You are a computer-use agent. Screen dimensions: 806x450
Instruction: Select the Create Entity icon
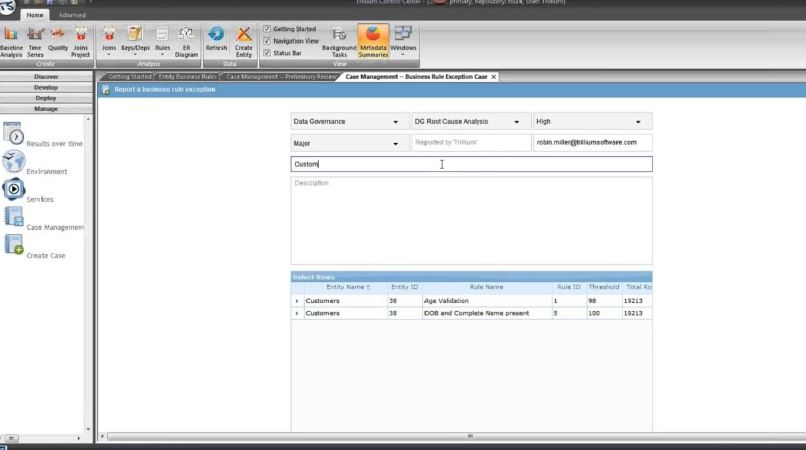[244, 42]
